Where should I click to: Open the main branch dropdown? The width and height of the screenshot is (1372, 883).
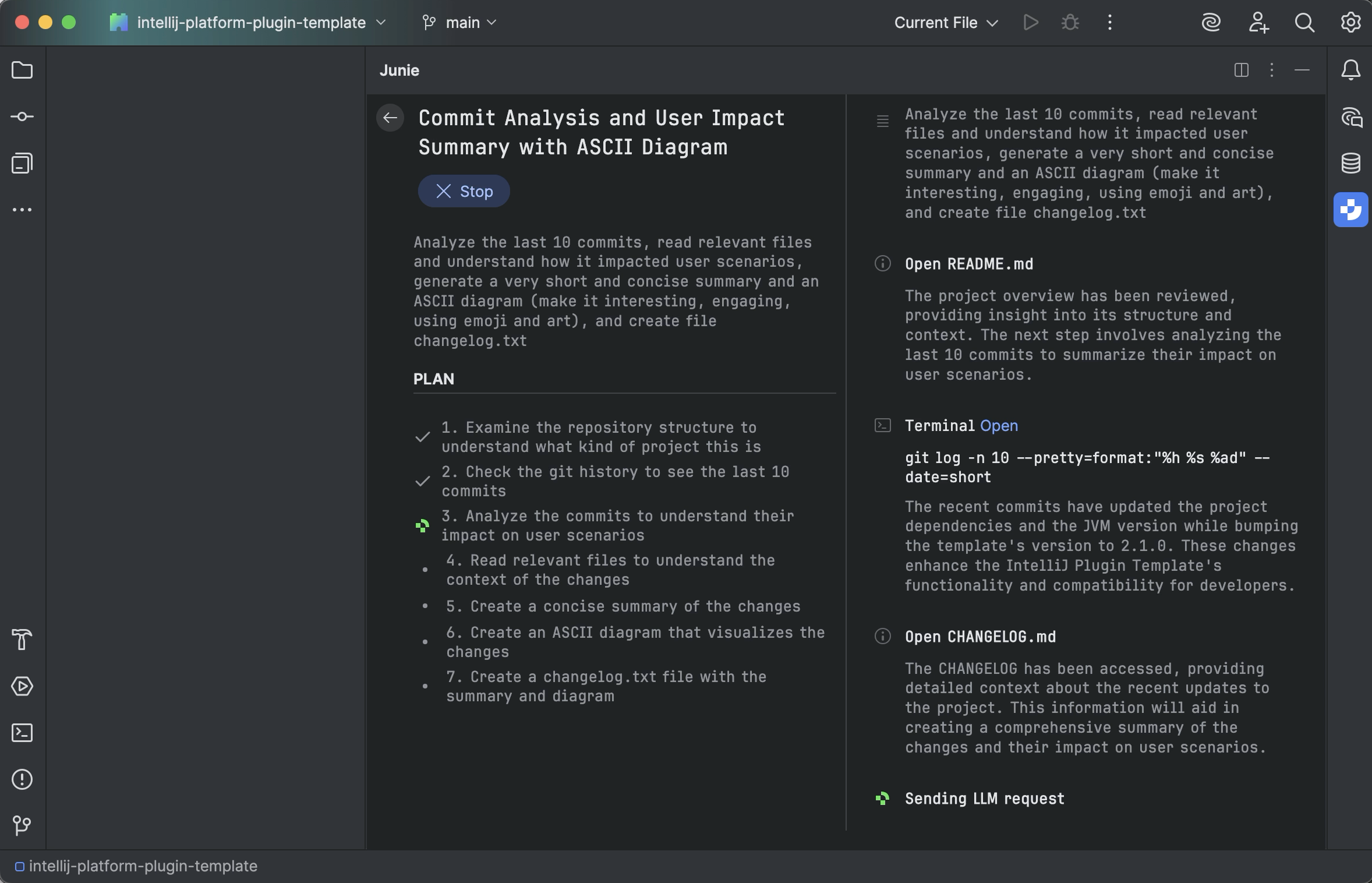coord(491,23)
